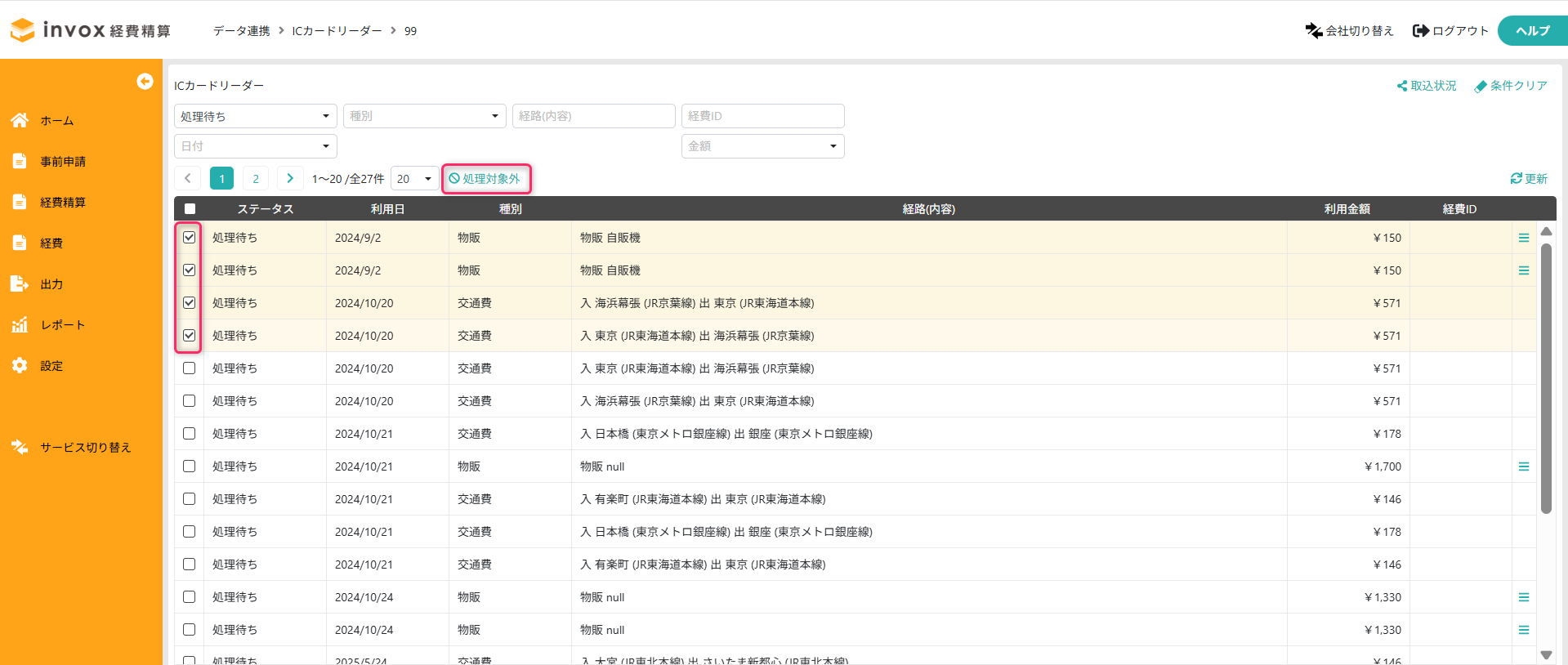The image size is (1568, 665).
Task: Toggle the select-all checkbox in the table header
Action: click(x=190, y=209)
